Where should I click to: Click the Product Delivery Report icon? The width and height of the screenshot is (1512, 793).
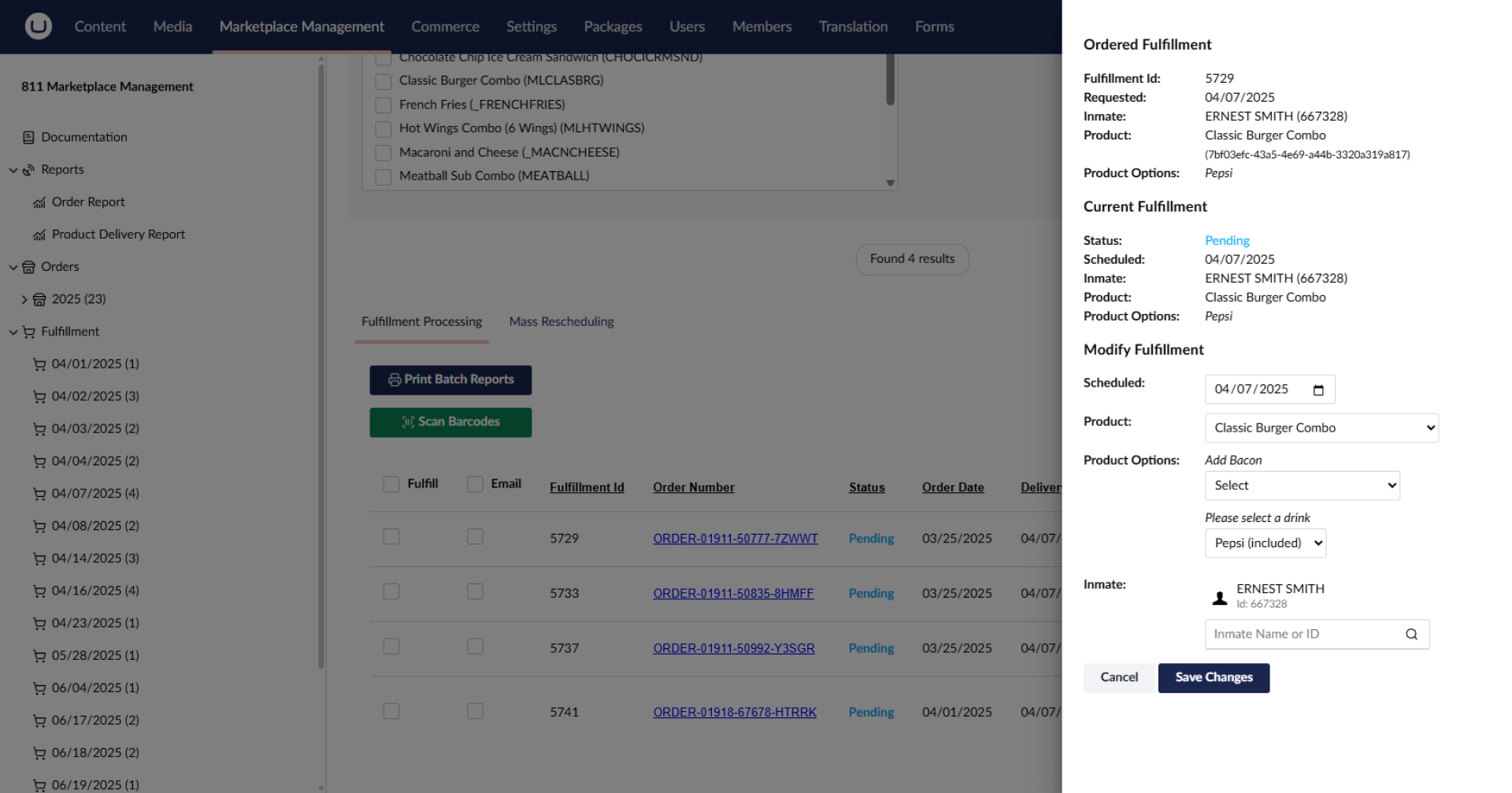pyautogui.click(x=39, y=234)
